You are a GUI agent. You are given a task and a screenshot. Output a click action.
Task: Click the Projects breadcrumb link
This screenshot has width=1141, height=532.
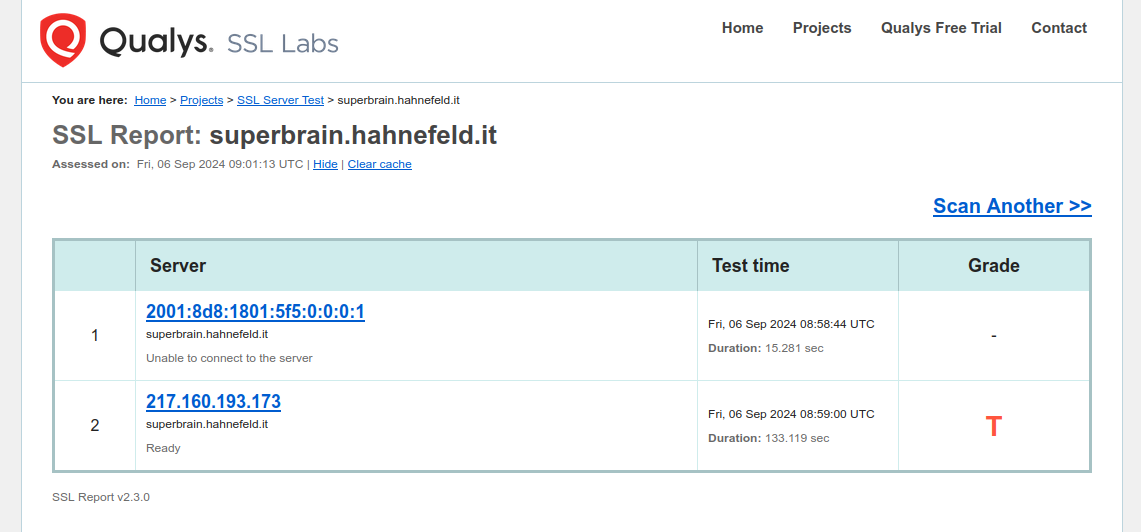pos(202,100)
